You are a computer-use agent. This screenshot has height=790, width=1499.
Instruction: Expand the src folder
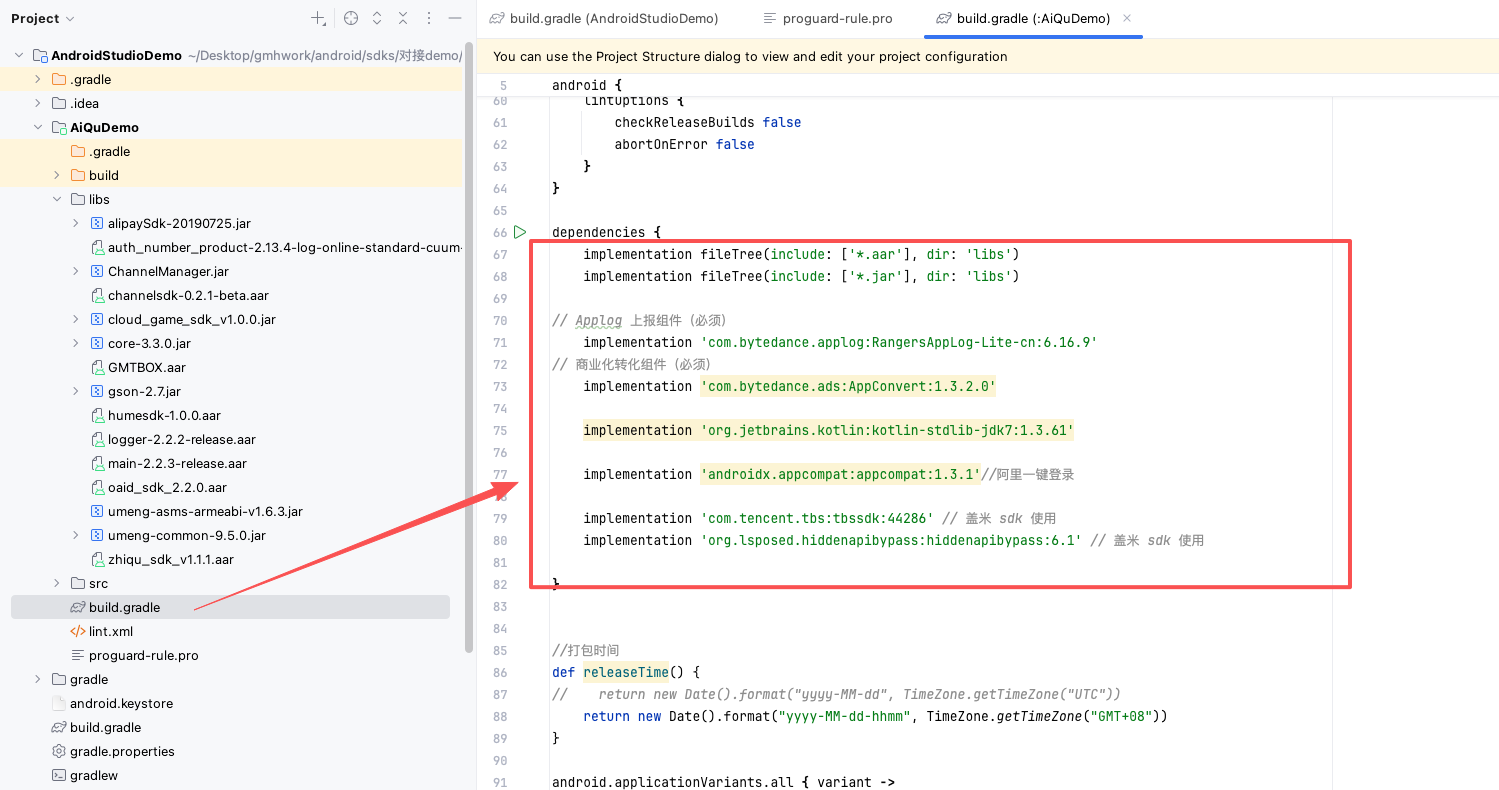click(57, 583)
